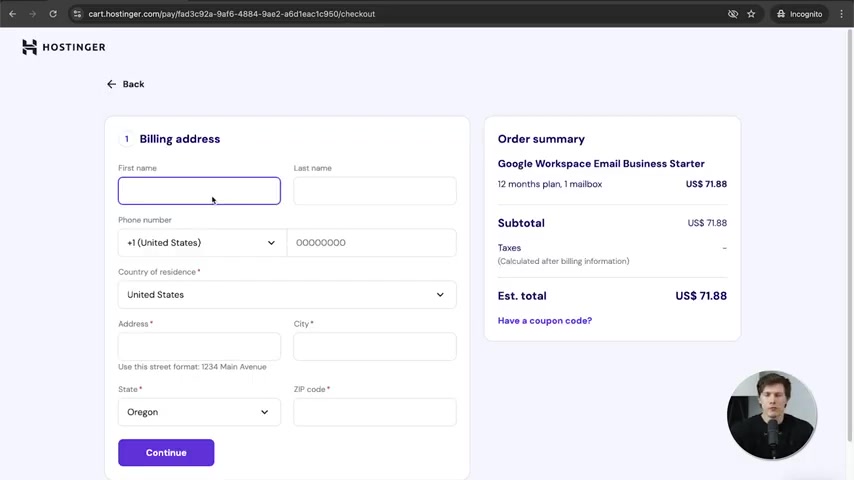Click the '(Calculated after billing information)' note

click(563, 261)
